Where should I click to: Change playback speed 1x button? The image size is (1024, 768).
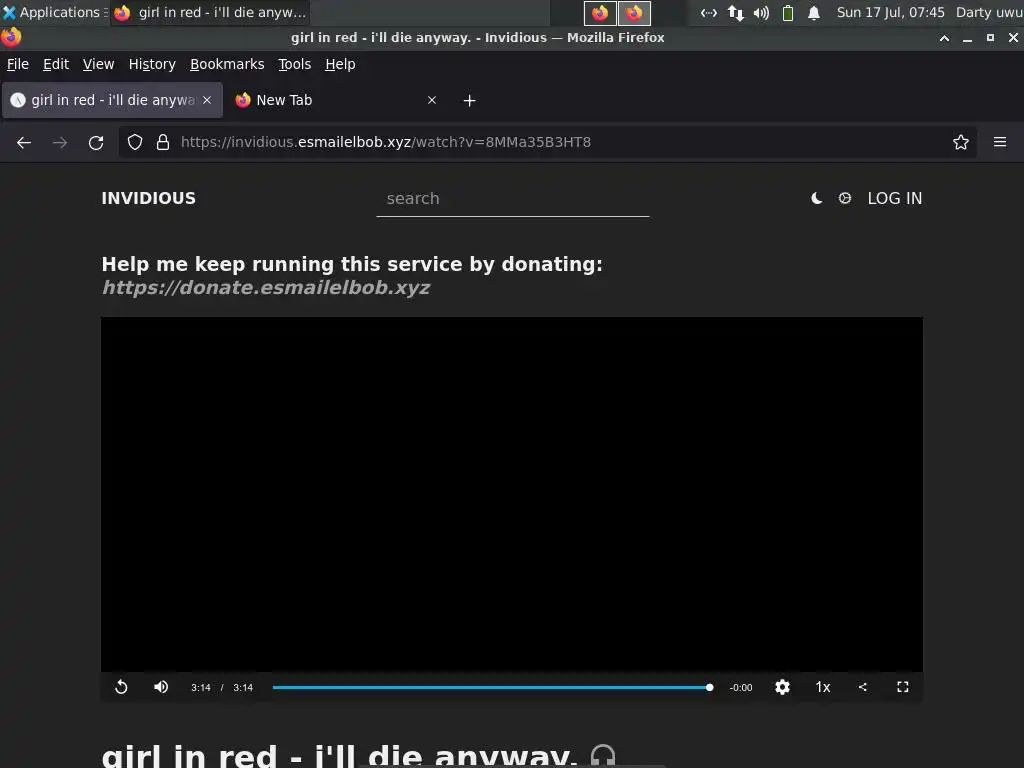(823, 687)
